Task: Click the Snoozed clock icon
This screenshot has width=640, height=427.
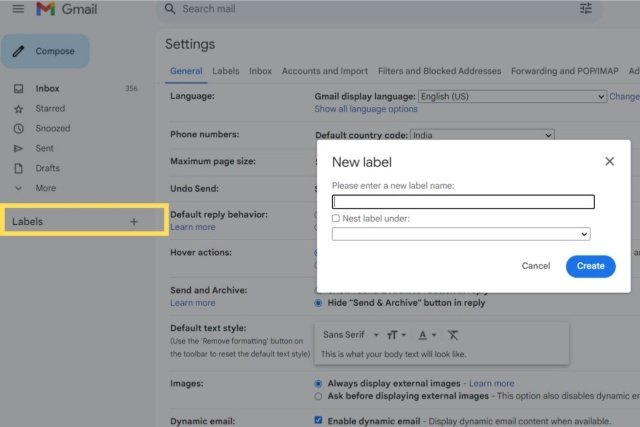Action: [18, 129]
